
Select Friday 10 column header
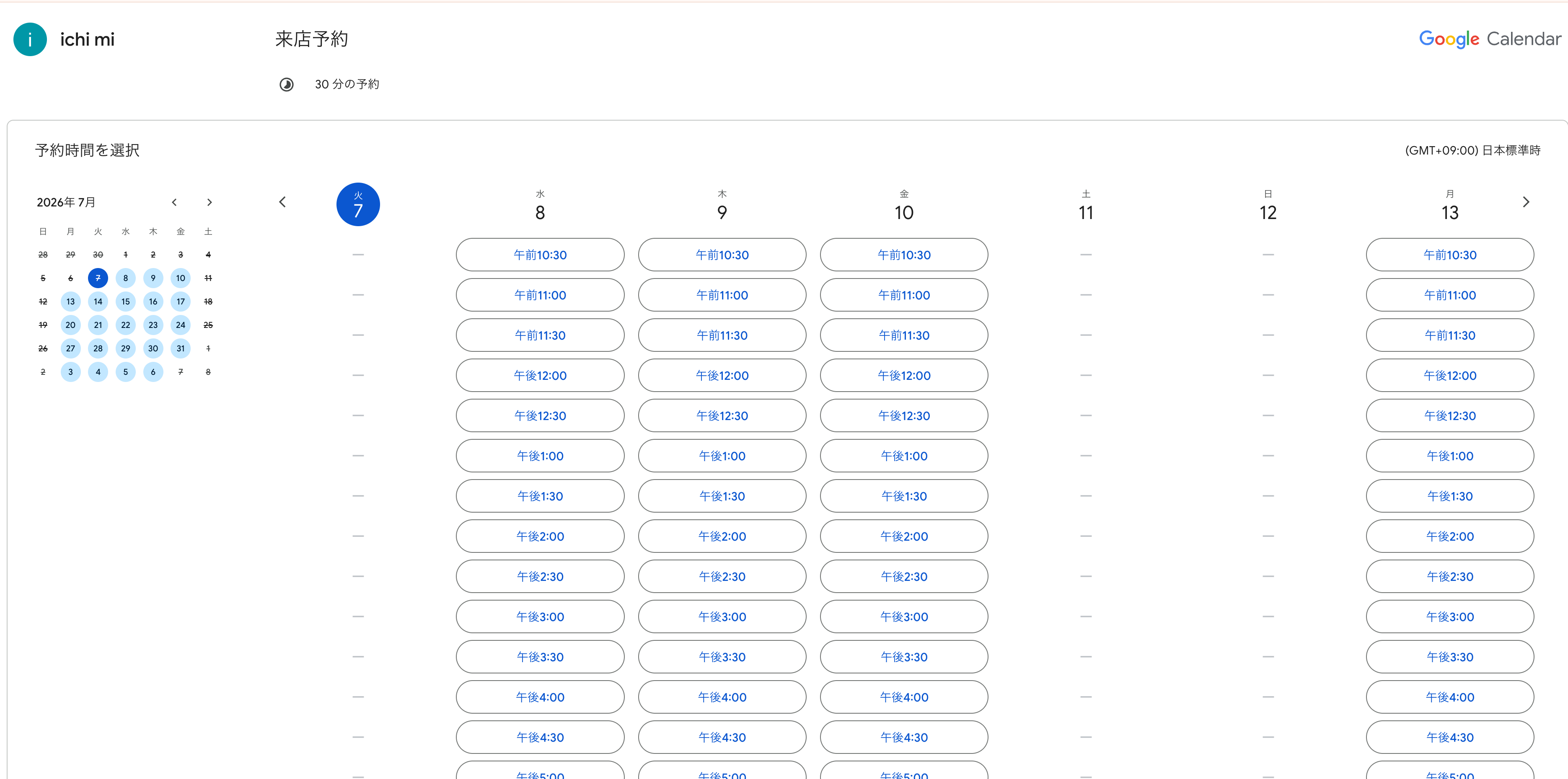tap(904, 206)
